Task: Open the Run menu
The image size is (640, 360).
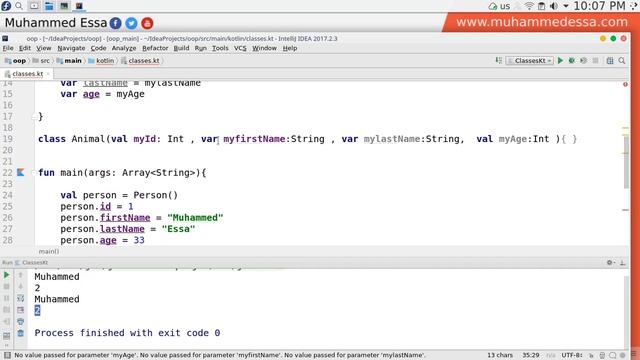Action: click(200, 48)
